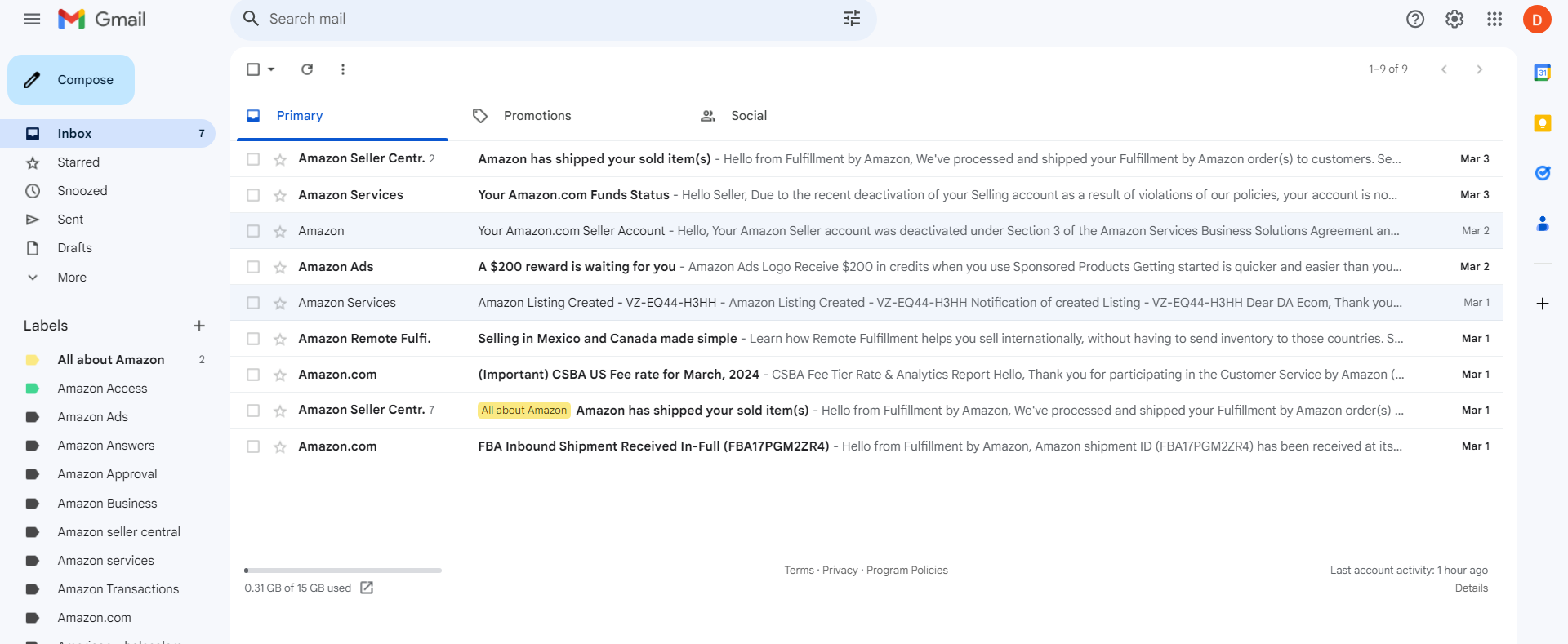Refresh the inbox
The width and height of the screenshot is (1568, 644).
click(x=307, y=69)
